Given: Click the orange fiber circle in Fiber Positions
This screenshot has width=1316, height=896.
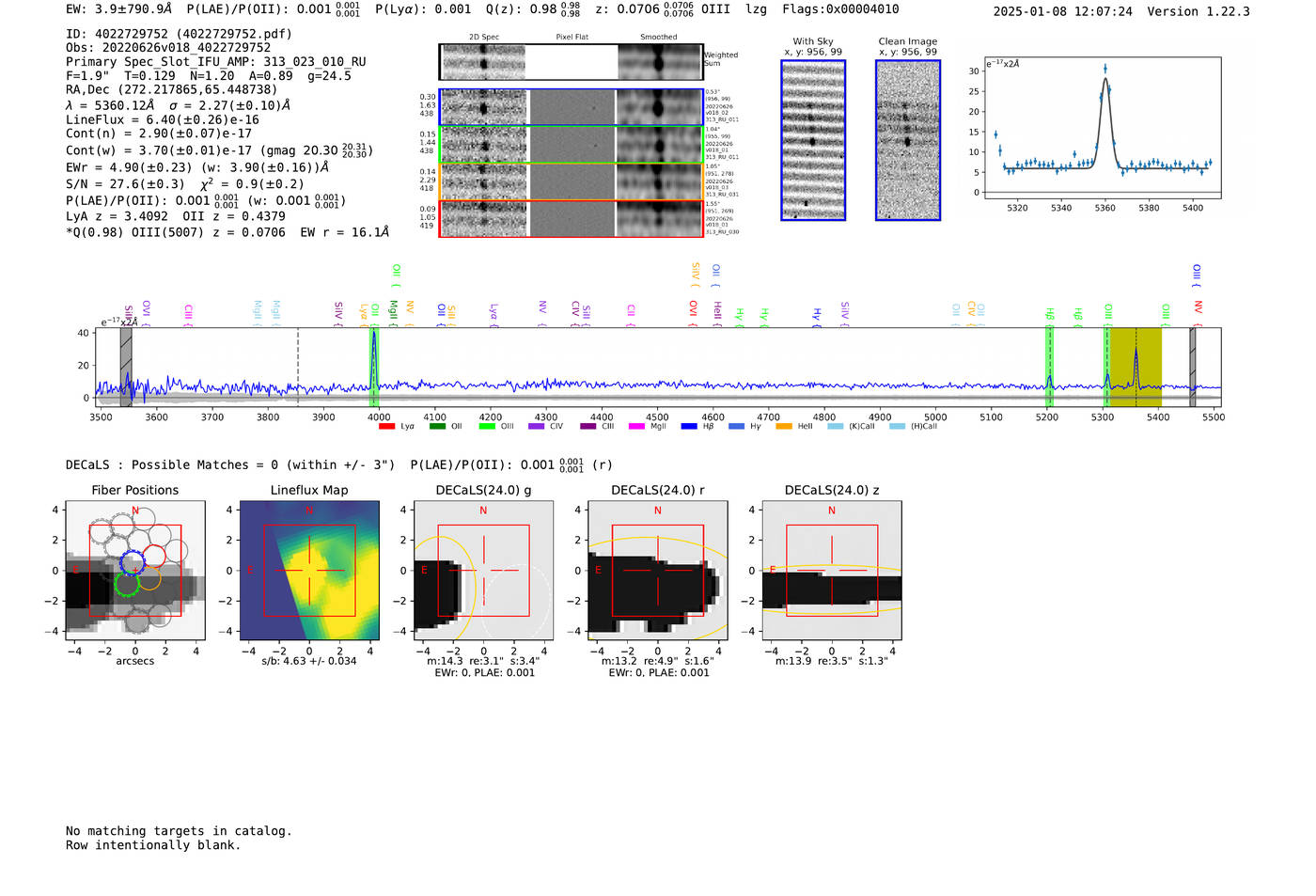Looking at the screenshot, I should coord(148,577).
